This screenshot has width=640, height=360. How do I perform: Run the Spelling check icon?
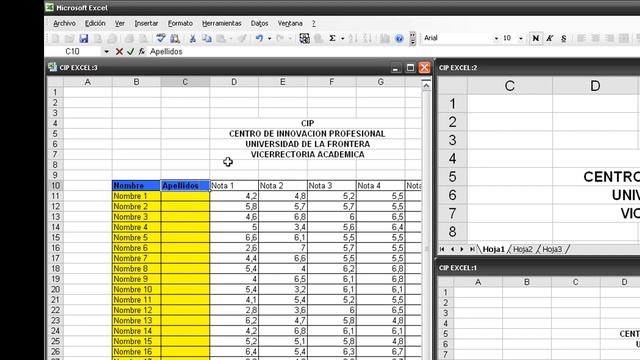(160, 38)
